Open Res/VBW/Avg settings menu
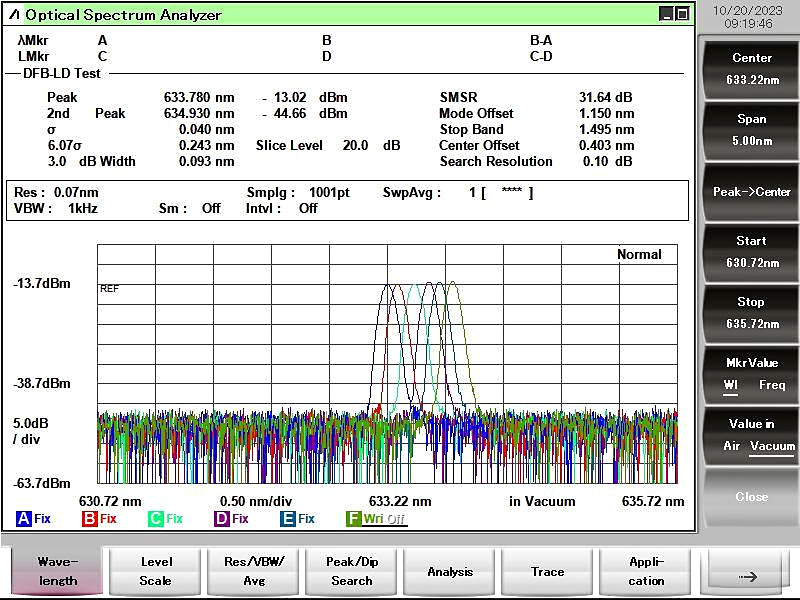The width and height of the screenshot is (800, 600). point(254,571)
